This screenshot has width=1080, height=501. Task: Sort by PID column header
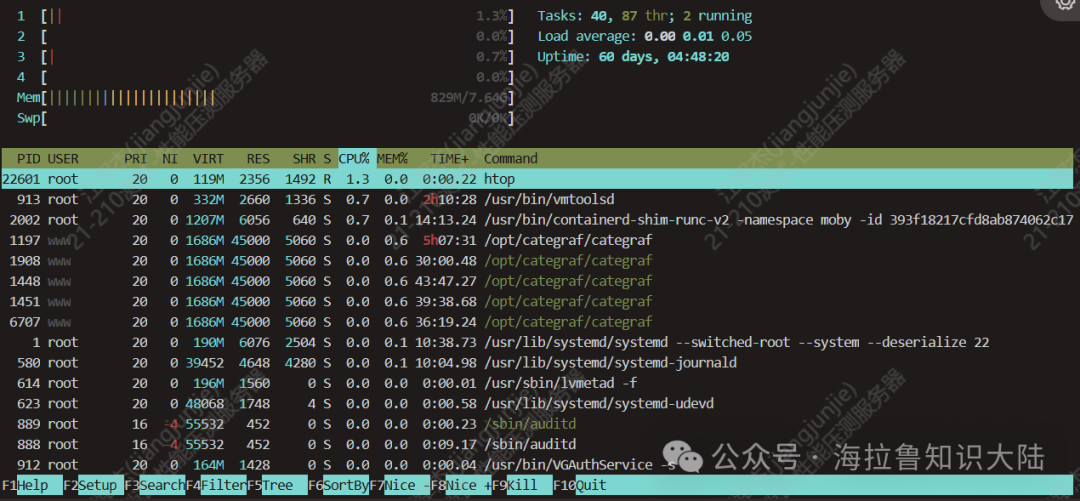pyautogui.click(x=28, y=159)
